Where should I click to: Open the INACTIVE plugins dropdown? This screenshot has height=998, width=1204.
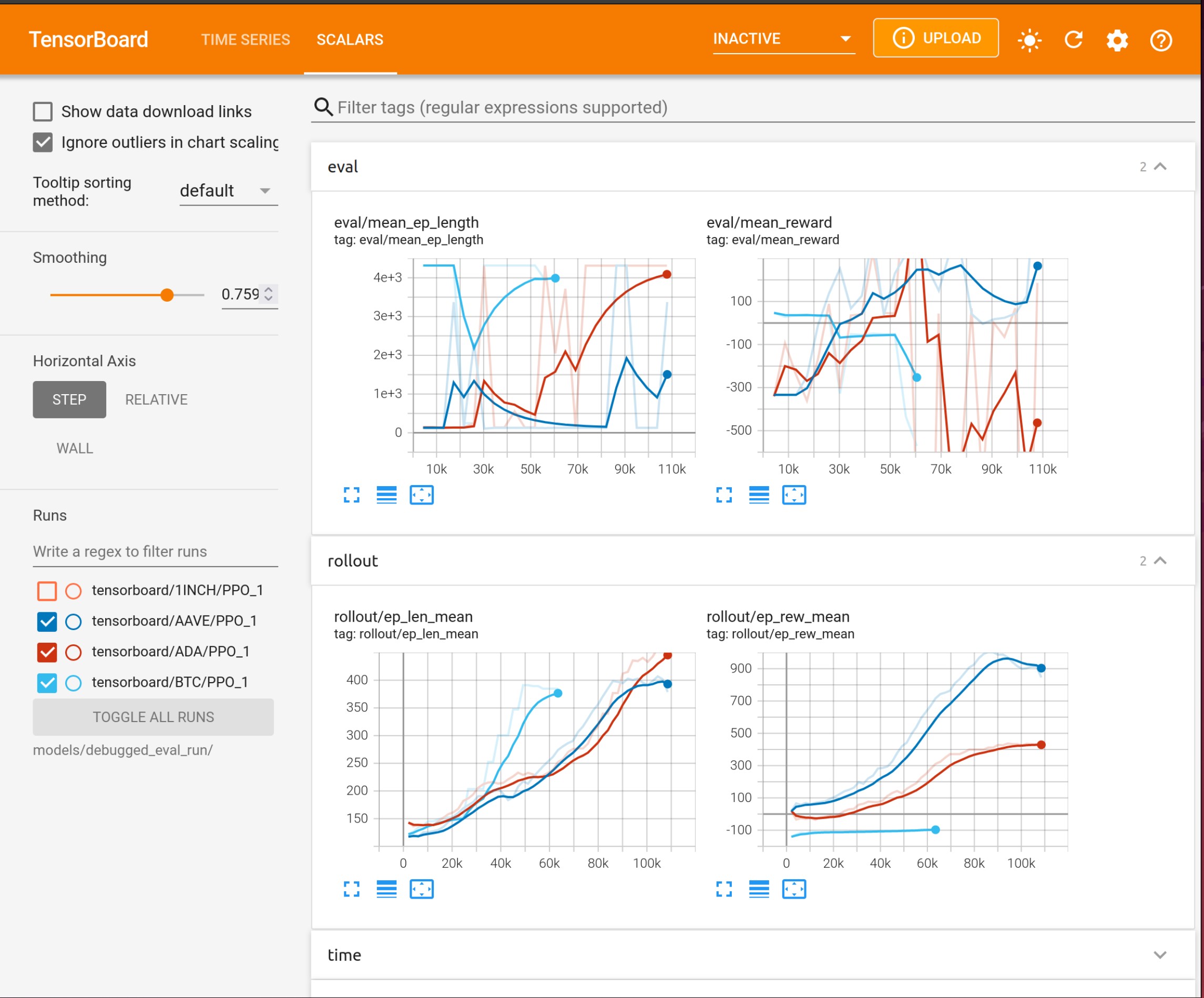pyautogui.click(x=783, y=39)
